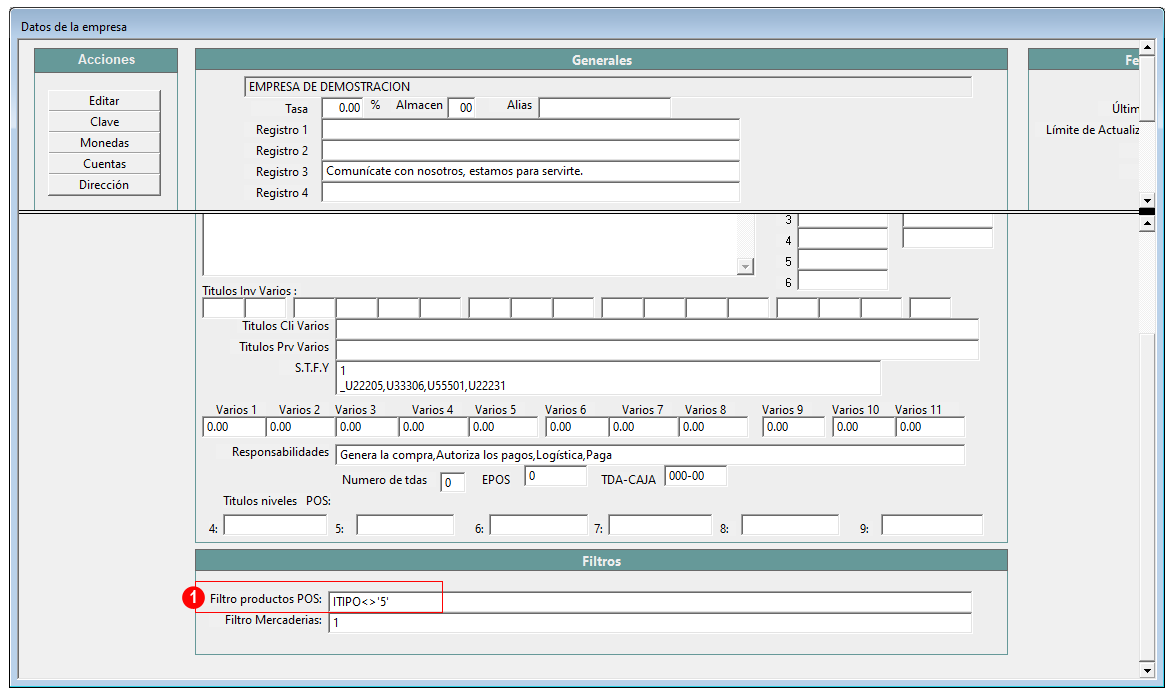Click the bottom pane scrollbar down arrow
This screenshot has height=698, width=1176.
coord(1146,670)
